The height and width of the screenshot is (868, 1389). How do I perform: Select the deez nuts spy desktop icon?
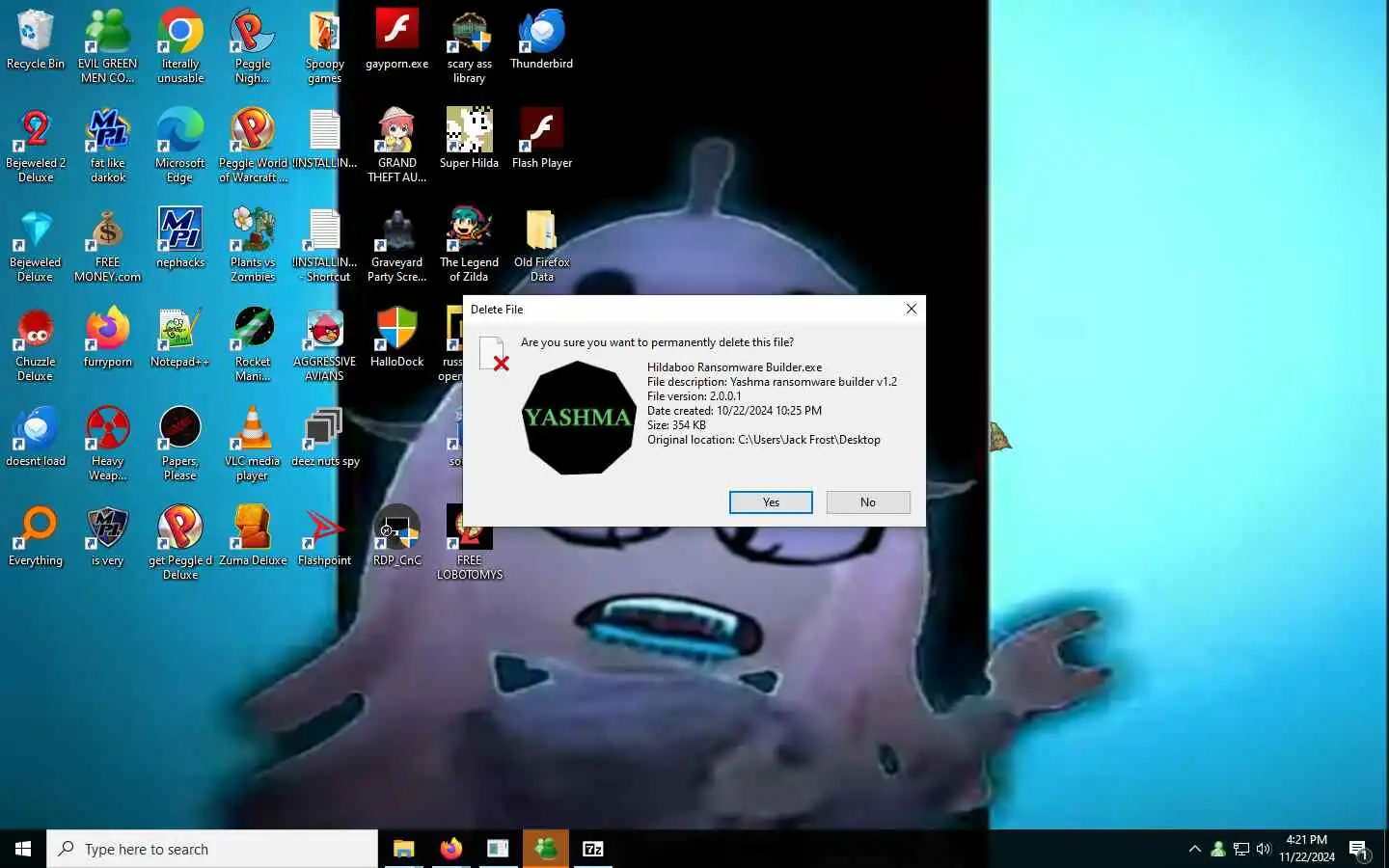tap(325, 438)
